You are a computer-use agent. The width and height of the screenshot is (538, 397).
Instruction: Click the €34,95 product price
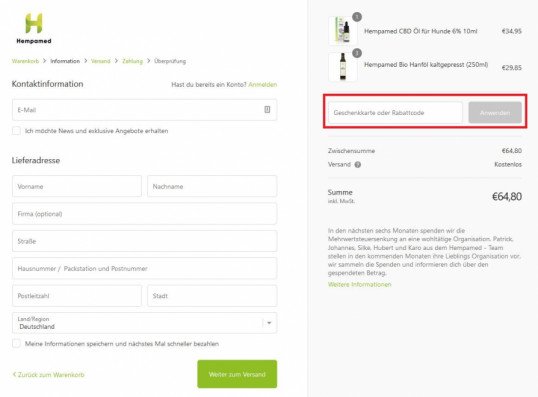point(512,31)
